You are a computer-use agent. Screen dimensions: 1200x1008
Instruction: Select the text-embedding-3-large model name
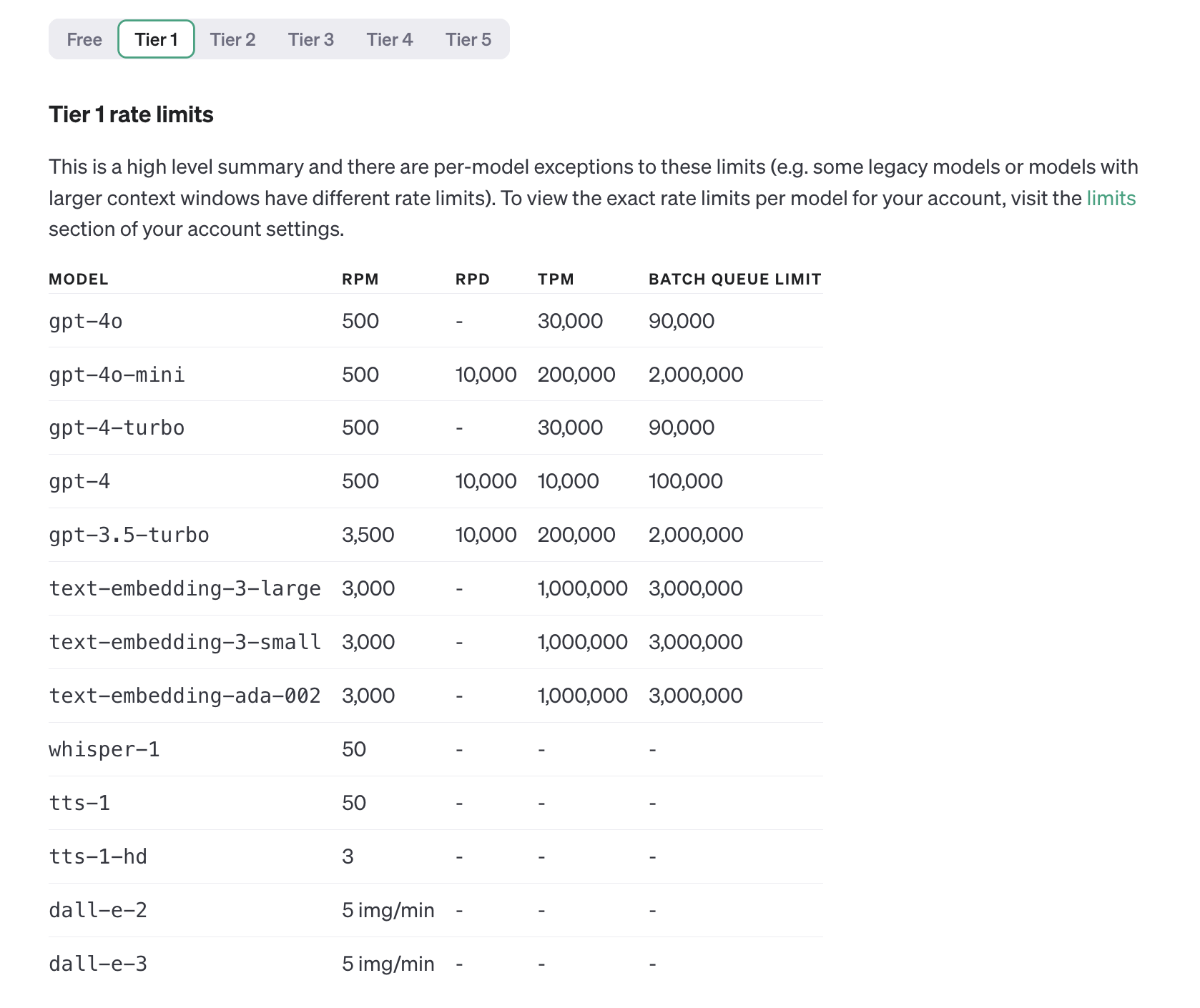pyautogui.click(x=185, y=588)
